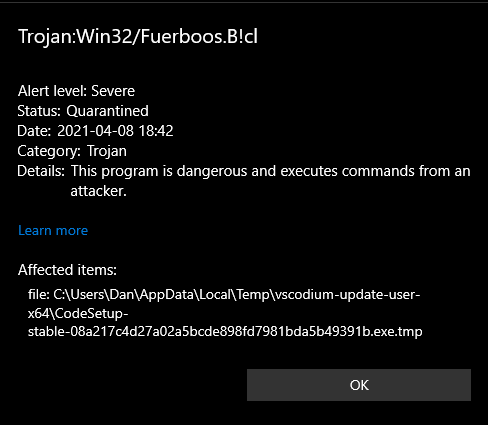488x425 pixels.
Task: Click the Affected items heading
Action: pos(67,270)
